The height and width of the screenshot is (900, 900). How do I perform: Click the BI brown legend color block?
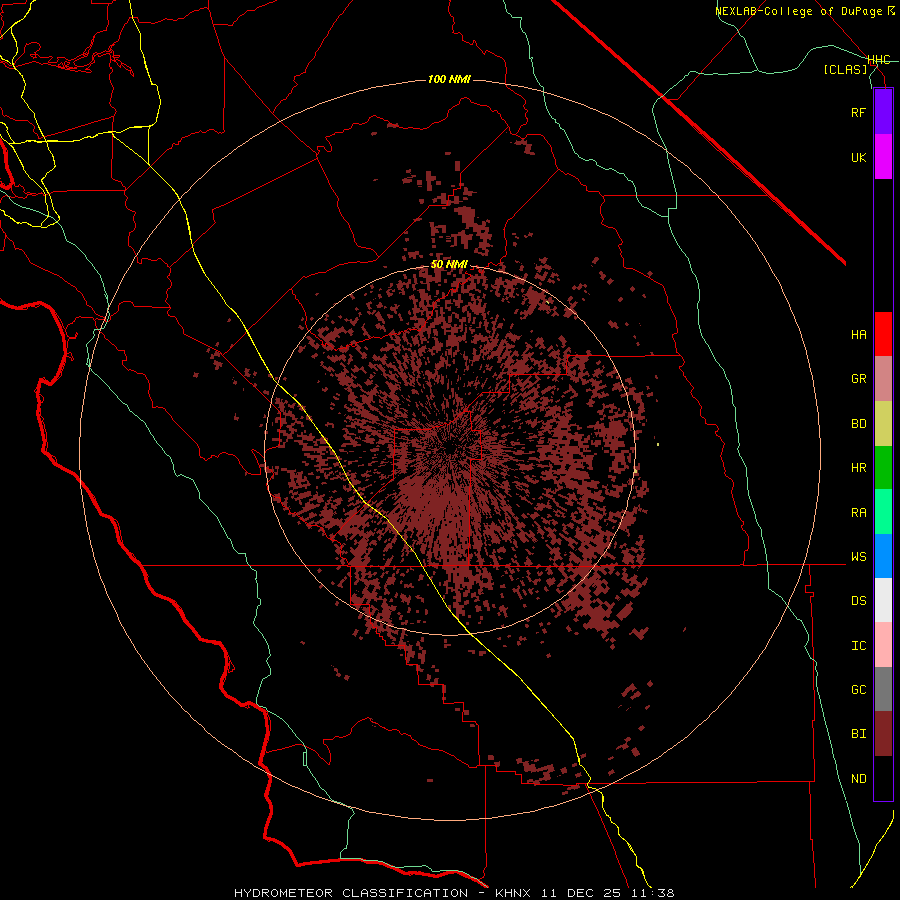(x=883, y=734)
